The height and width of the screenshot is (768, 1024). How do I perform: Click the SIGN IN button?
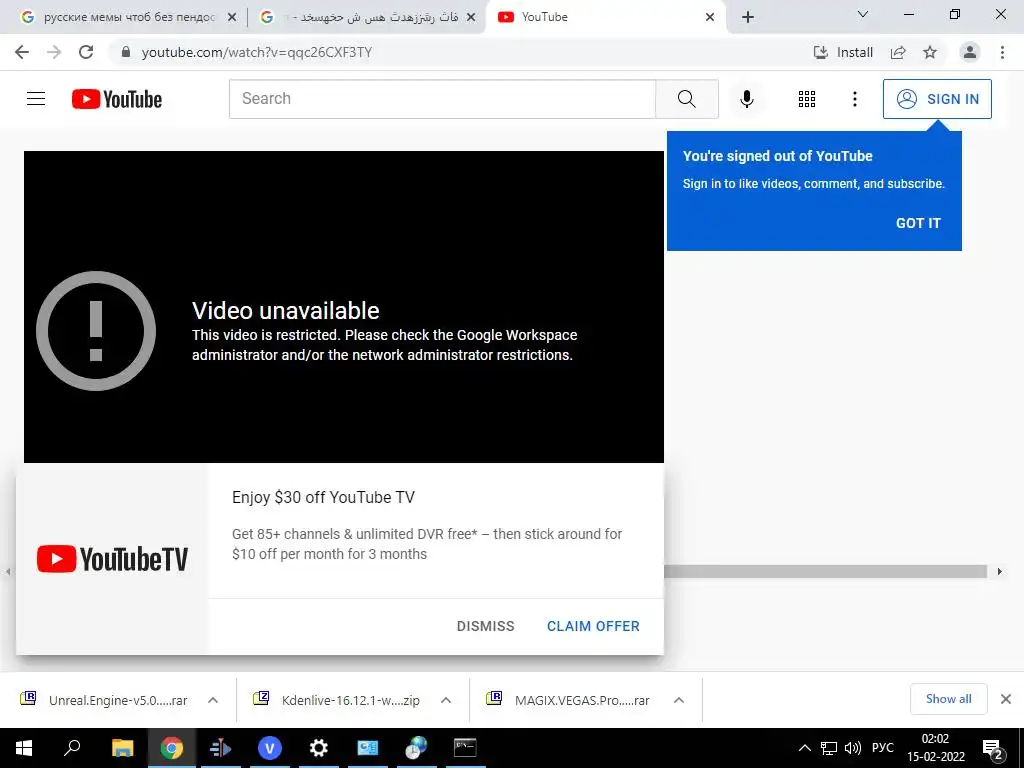point(937,99)
